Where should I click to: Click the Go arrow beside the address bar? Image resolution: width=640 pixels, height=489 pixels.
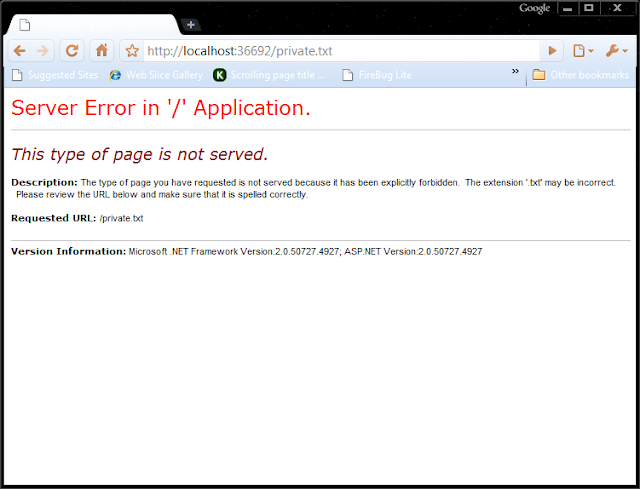tap(552, 51)
